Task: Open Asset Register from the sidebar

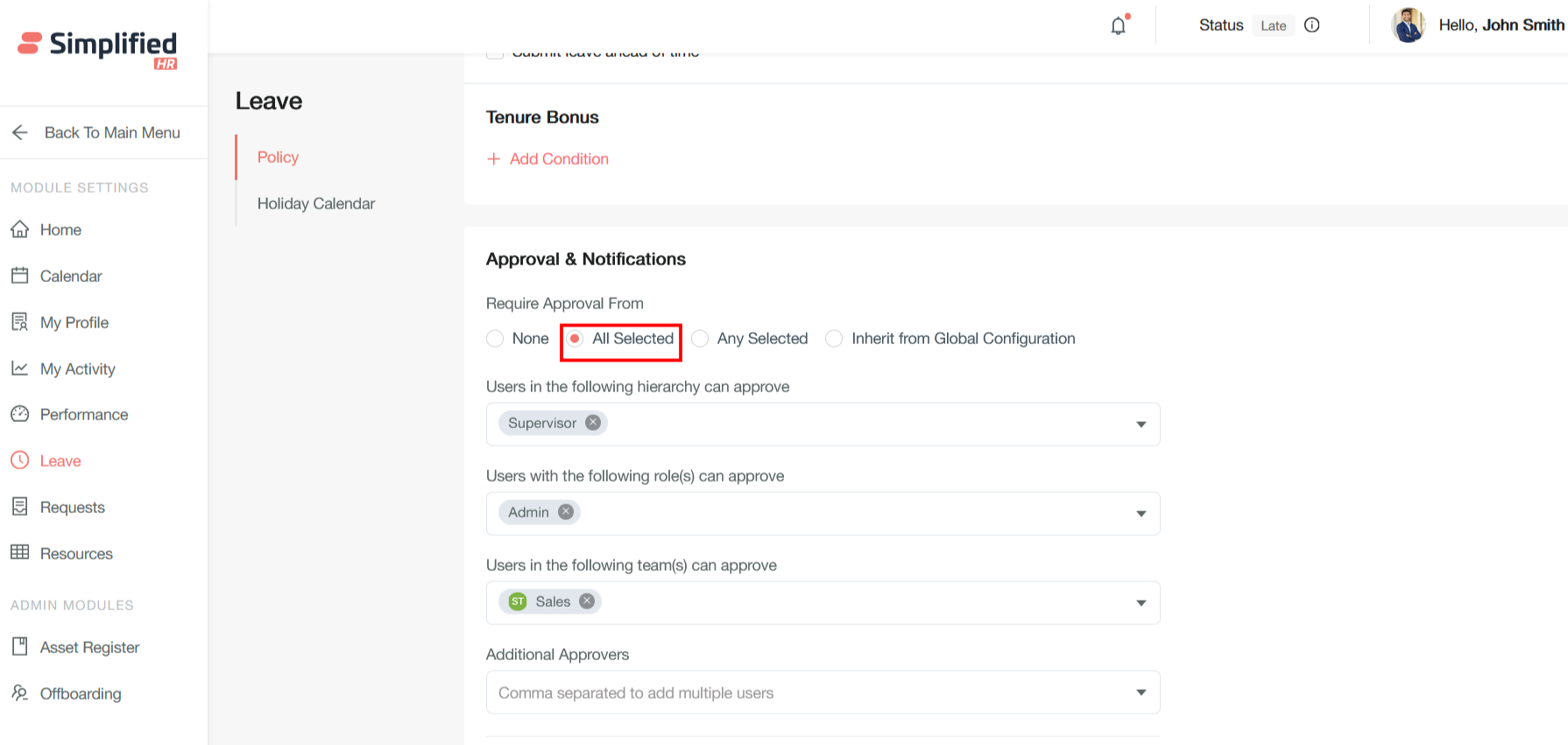Action: click(x=89, y=647)
